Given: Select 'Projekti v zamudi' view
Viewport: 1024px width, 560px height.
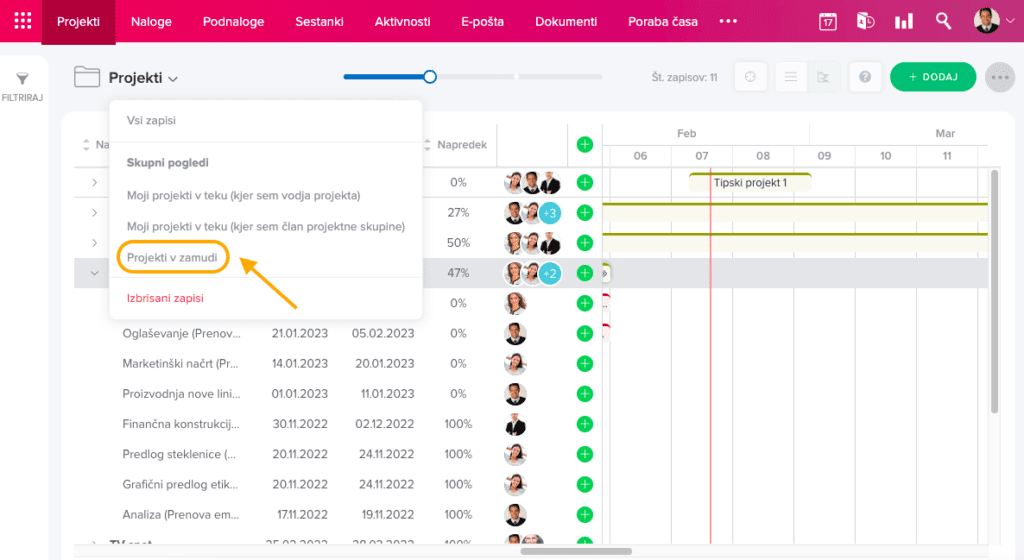Looking at the screenshot, I should (x=172, y=257).
